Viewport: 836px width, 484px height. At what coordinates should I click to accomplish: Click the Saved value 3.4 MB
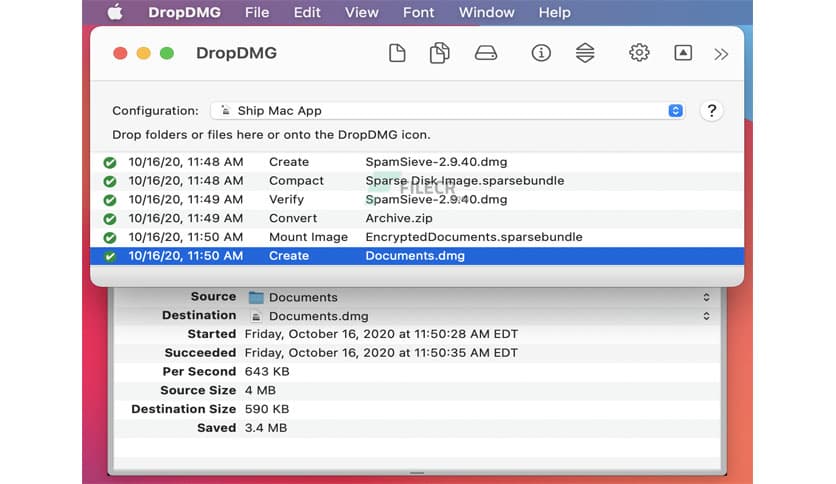266,427
